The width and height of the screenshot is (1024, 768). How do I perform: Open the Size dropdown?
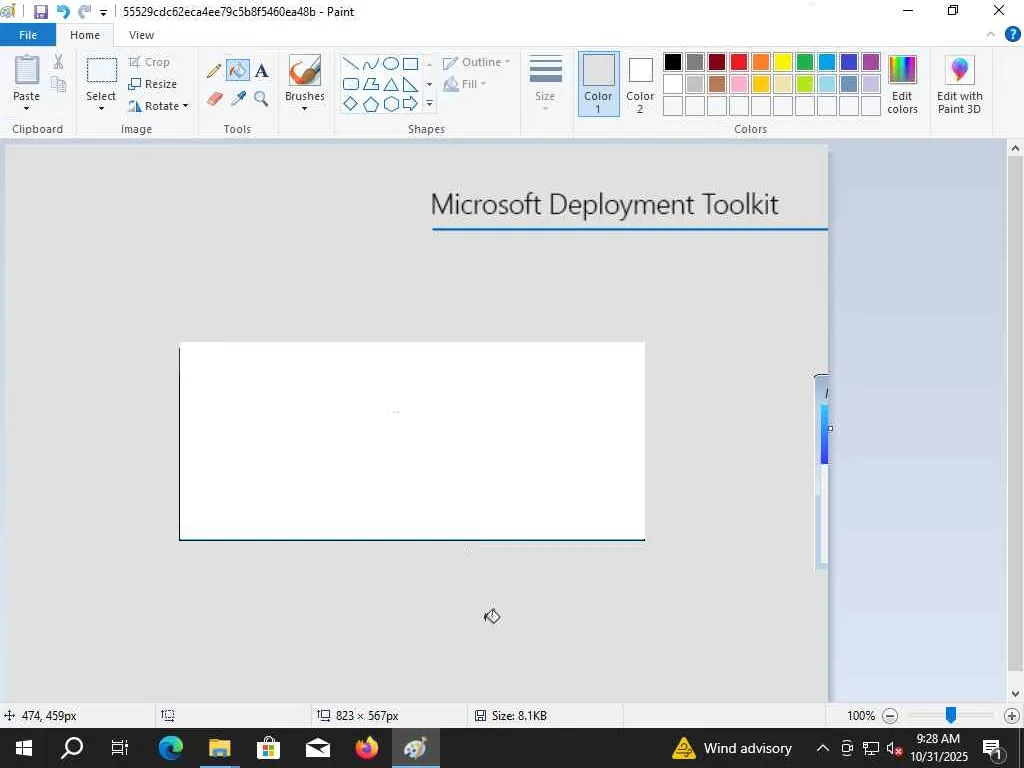pyautogui.click(x=545, y=84)
